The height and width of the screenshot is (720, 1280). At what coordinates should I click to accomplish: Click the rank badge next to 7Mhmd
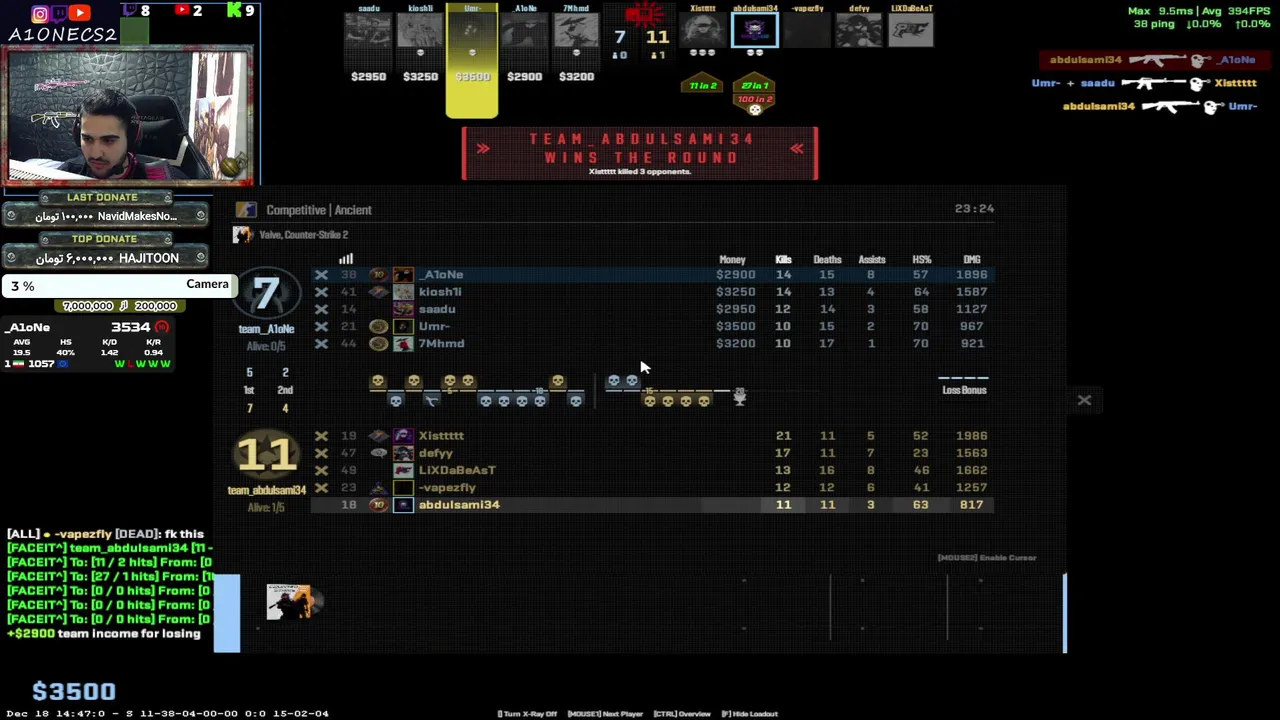click(378, 344)
